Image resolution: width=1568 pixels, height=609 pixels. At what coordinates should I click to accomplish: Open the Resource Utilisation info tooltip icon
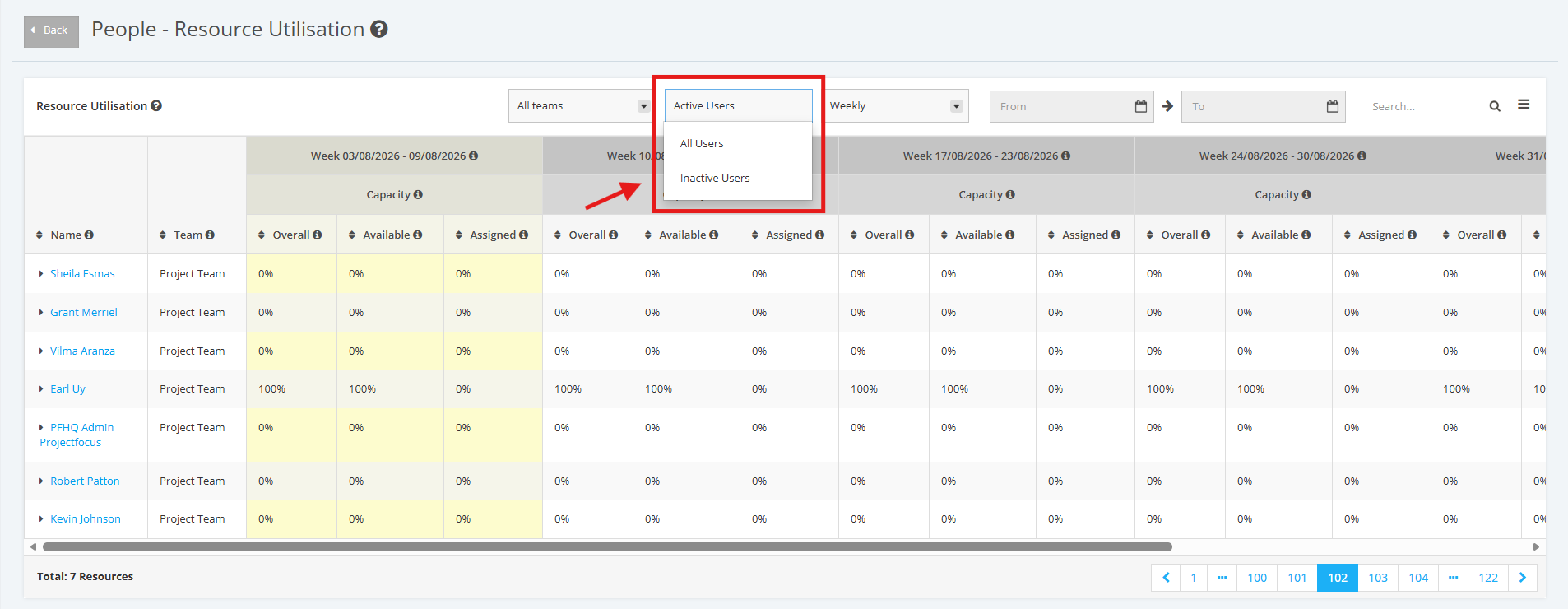click(x=156, y=106)
